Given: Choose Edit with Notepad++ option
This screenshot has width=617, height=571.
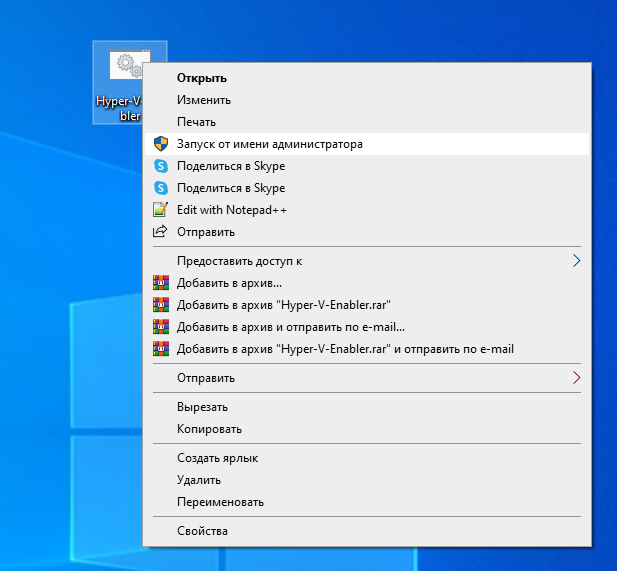Looking at the screenshot, I should tap(231, 210).
